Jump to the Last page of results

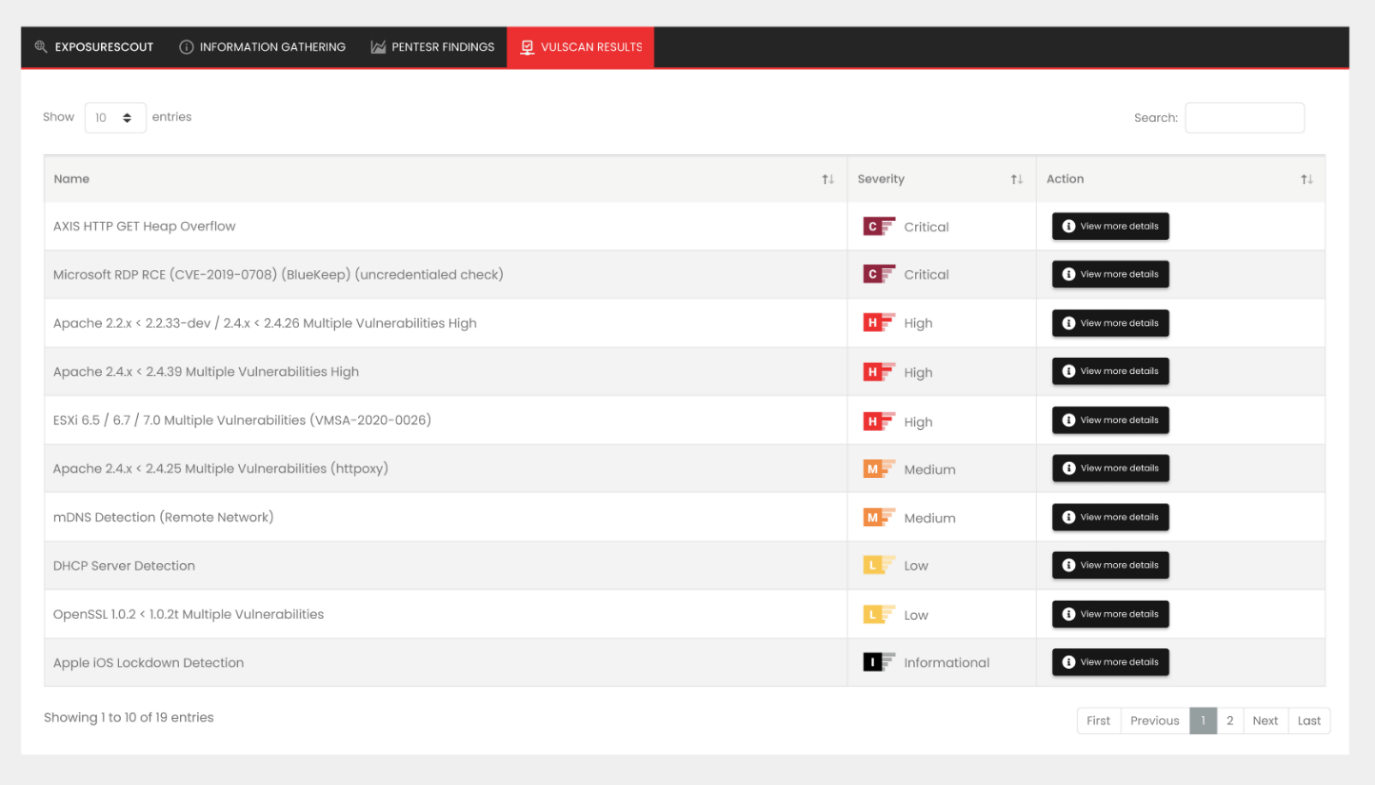(x=1309, y=721)
